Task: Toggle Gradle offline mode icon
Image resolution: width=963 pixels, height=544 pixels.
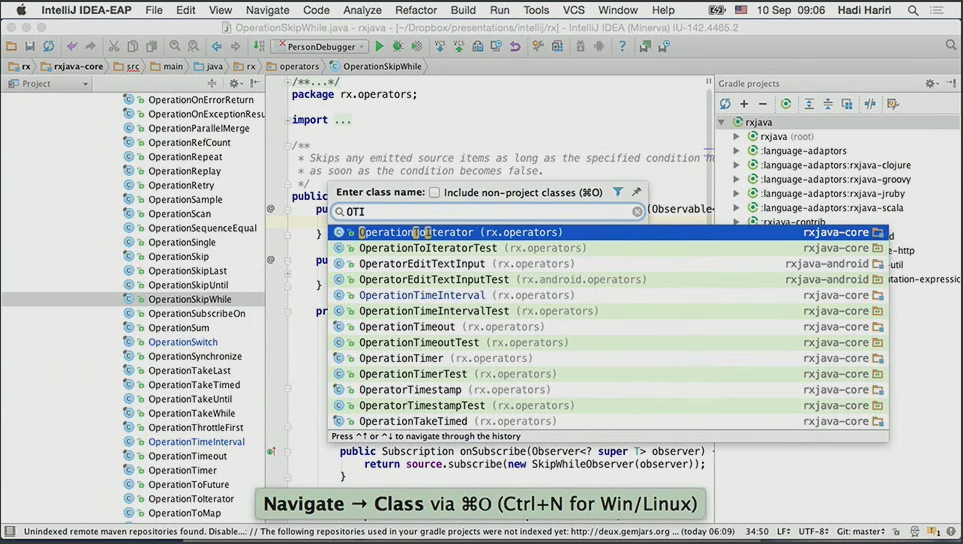Action: pos(870,104)
